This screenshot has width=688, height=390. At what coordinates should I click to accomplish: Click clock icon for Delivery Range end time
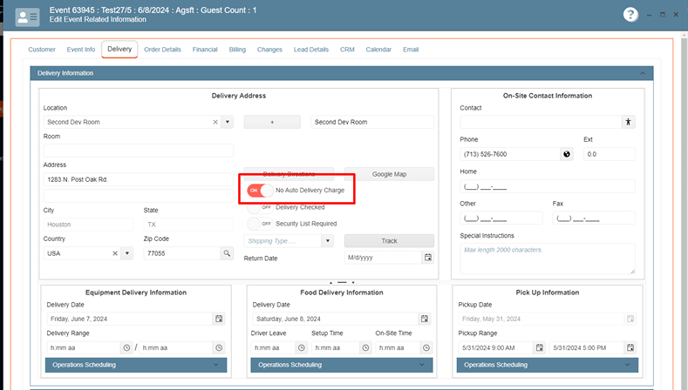219,347
